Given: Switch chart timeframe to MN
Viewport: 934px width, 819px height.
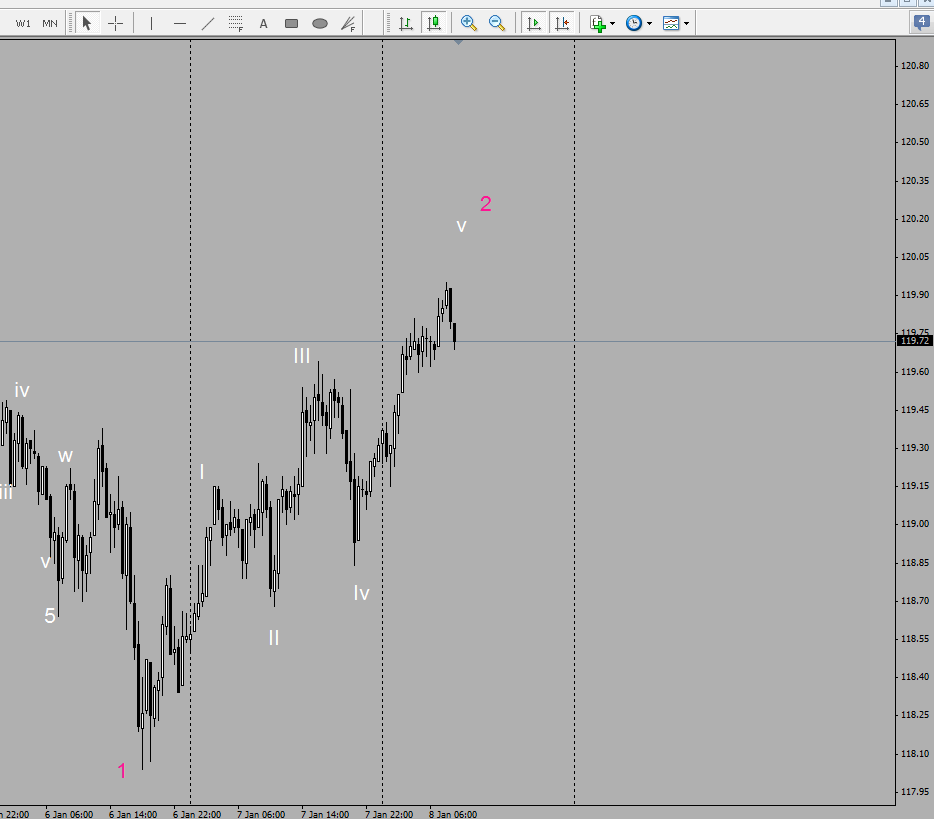Looking at the screenshot, I should tap(48, 23).
